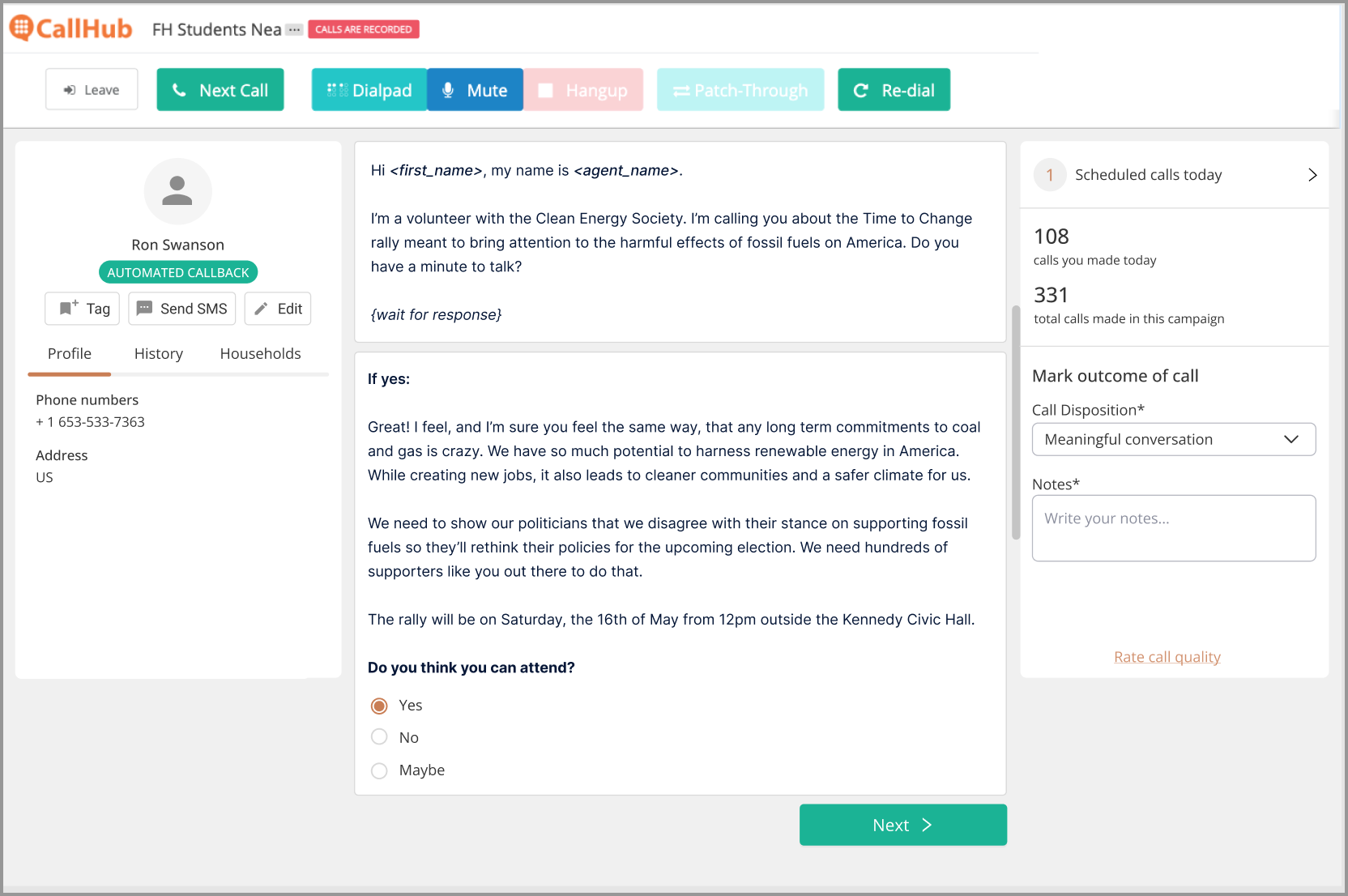Image resolution: width=1348 pixels, height=896 pixels.
Task: Select the No radio option
Action: coord(379,737)
